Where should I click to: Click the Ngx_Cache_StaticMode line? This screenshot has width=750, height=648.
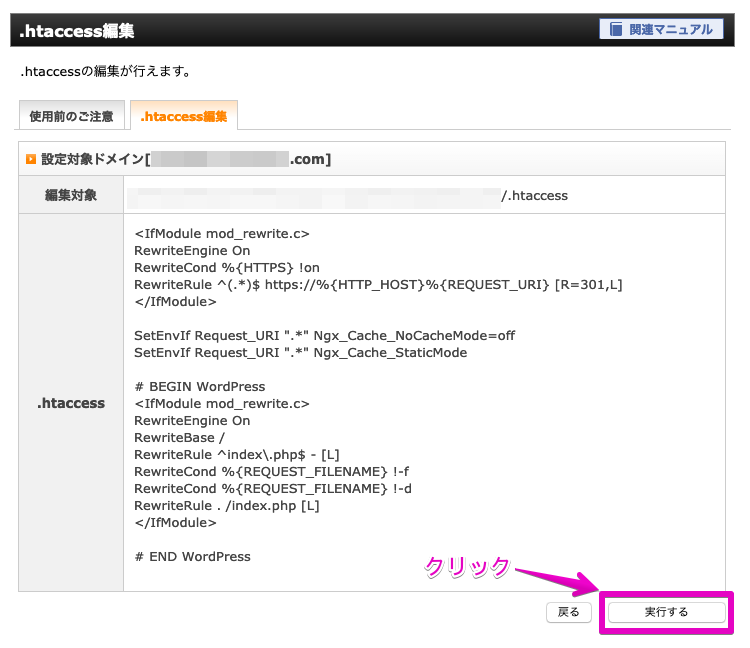pos(300,352)
